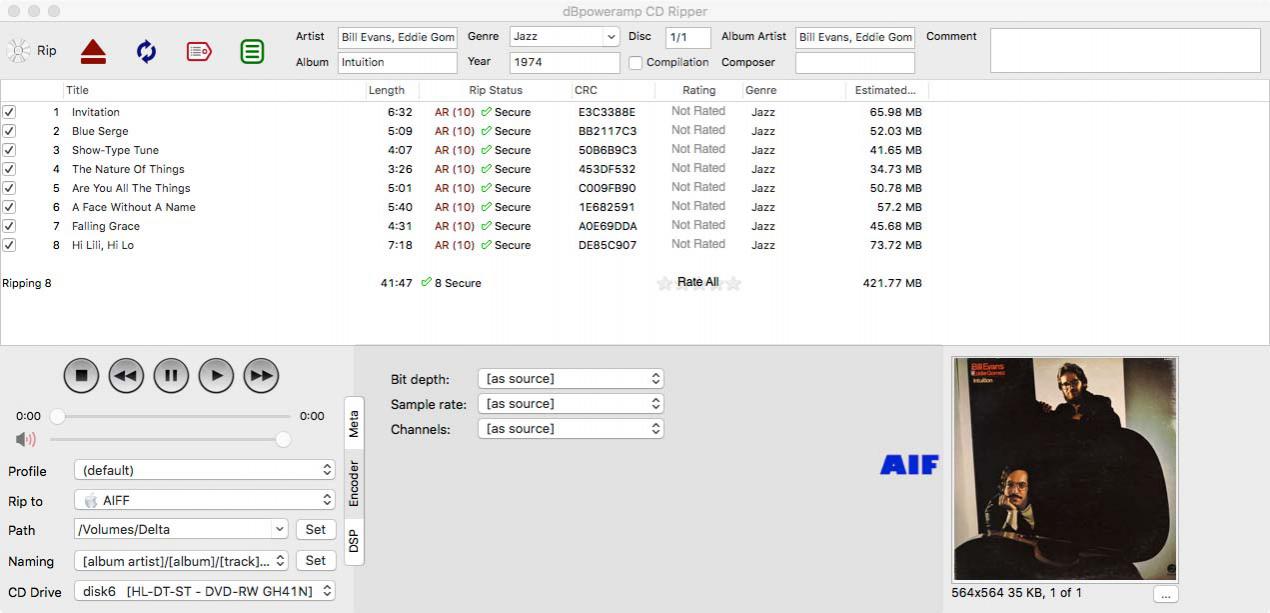Skip to the next track

click(261, 376)
